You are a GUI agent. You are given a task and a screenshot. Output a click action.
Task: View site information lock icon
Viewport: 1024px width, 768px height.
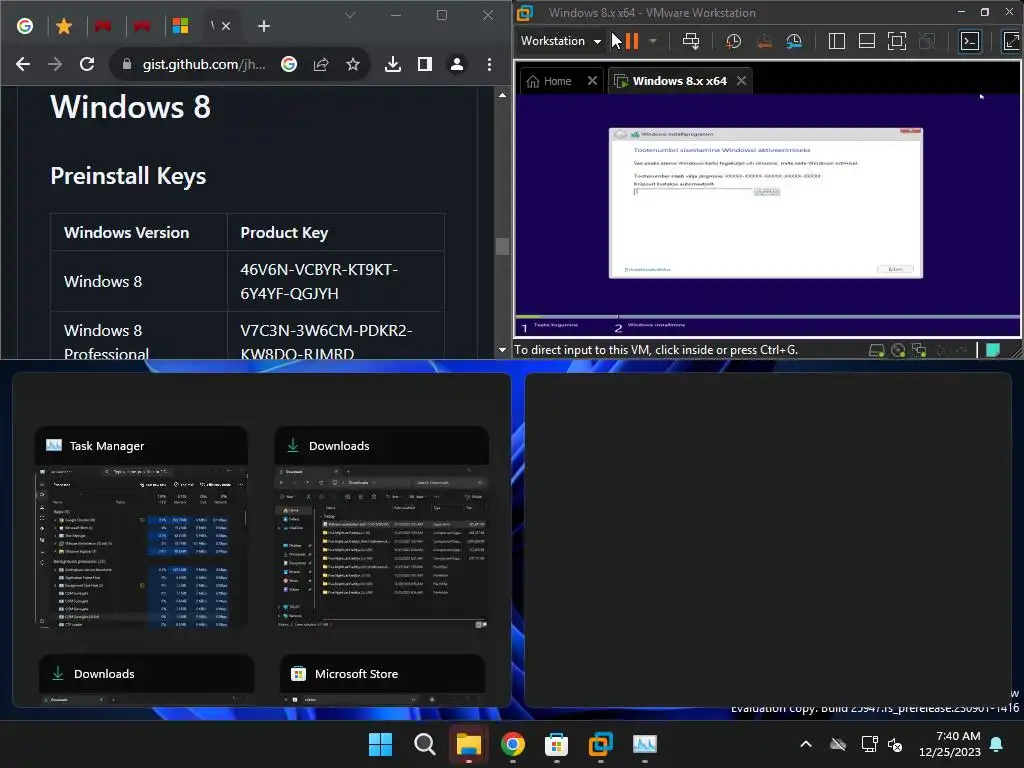coord(127,64)
